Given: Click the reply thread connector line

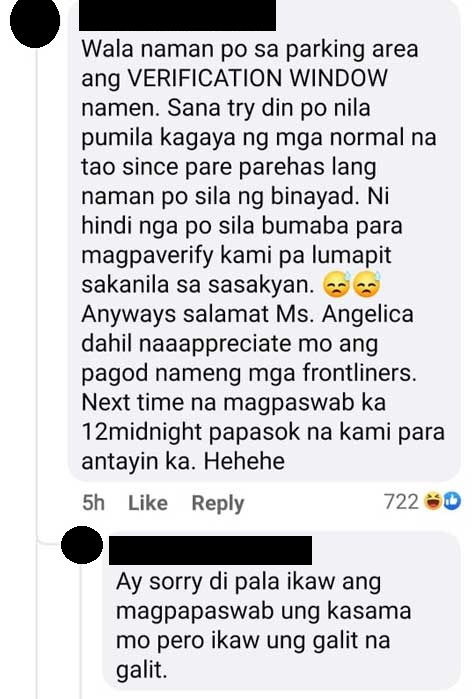Looking at the screenshot, I should (37, 294).
